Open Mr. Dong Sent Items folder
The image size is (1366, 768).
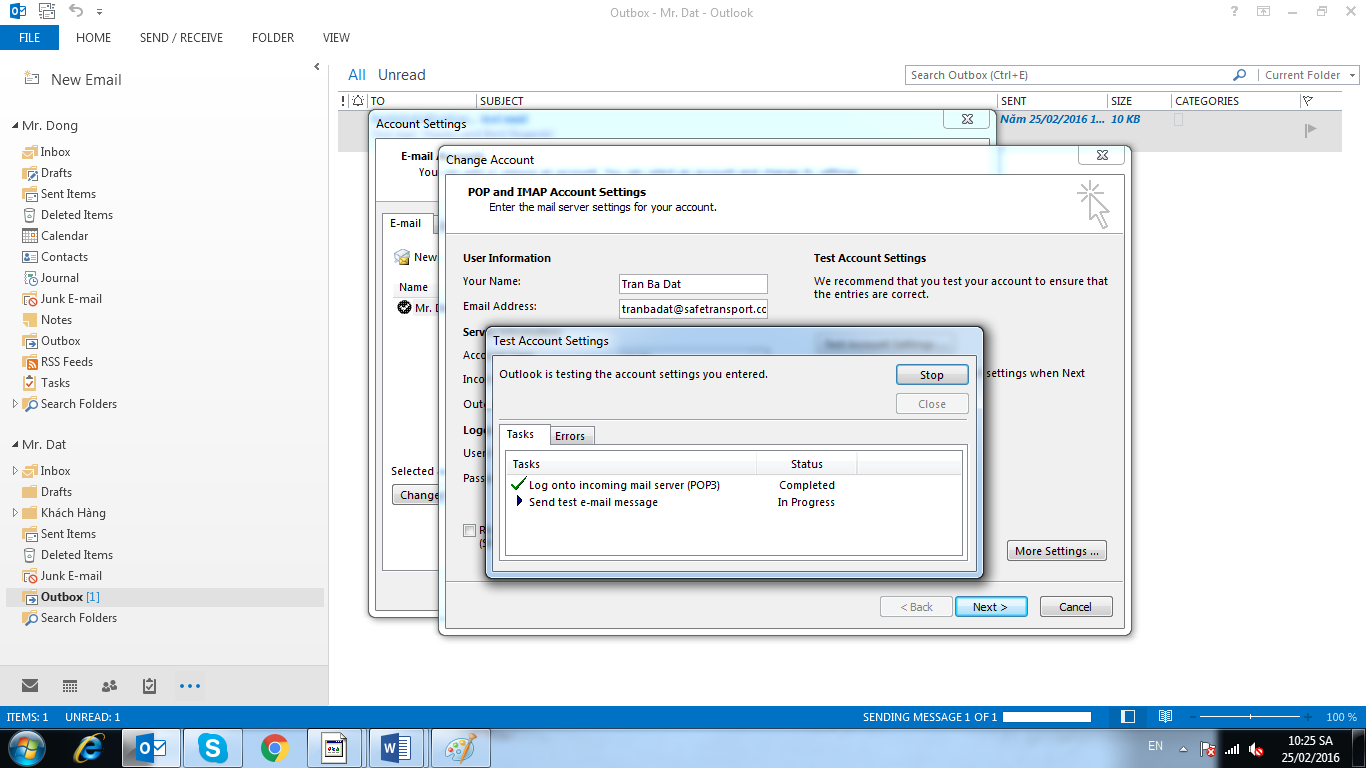(x=68, y=194)
